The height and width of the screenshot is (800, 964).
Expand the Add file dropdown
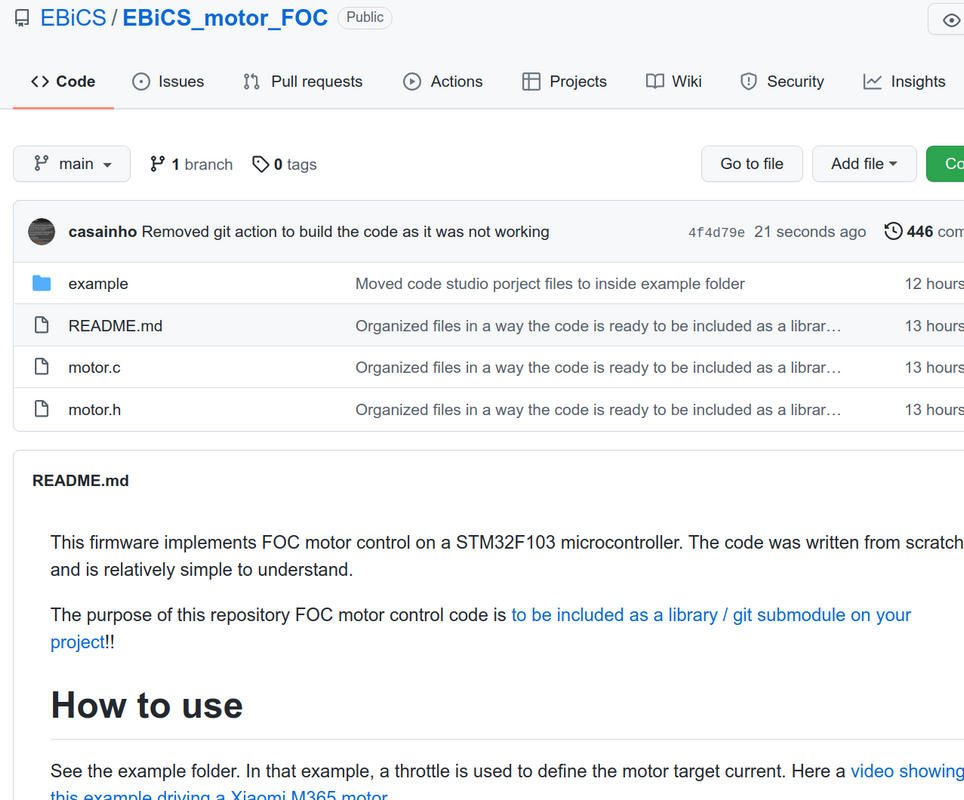pos(864,164)
